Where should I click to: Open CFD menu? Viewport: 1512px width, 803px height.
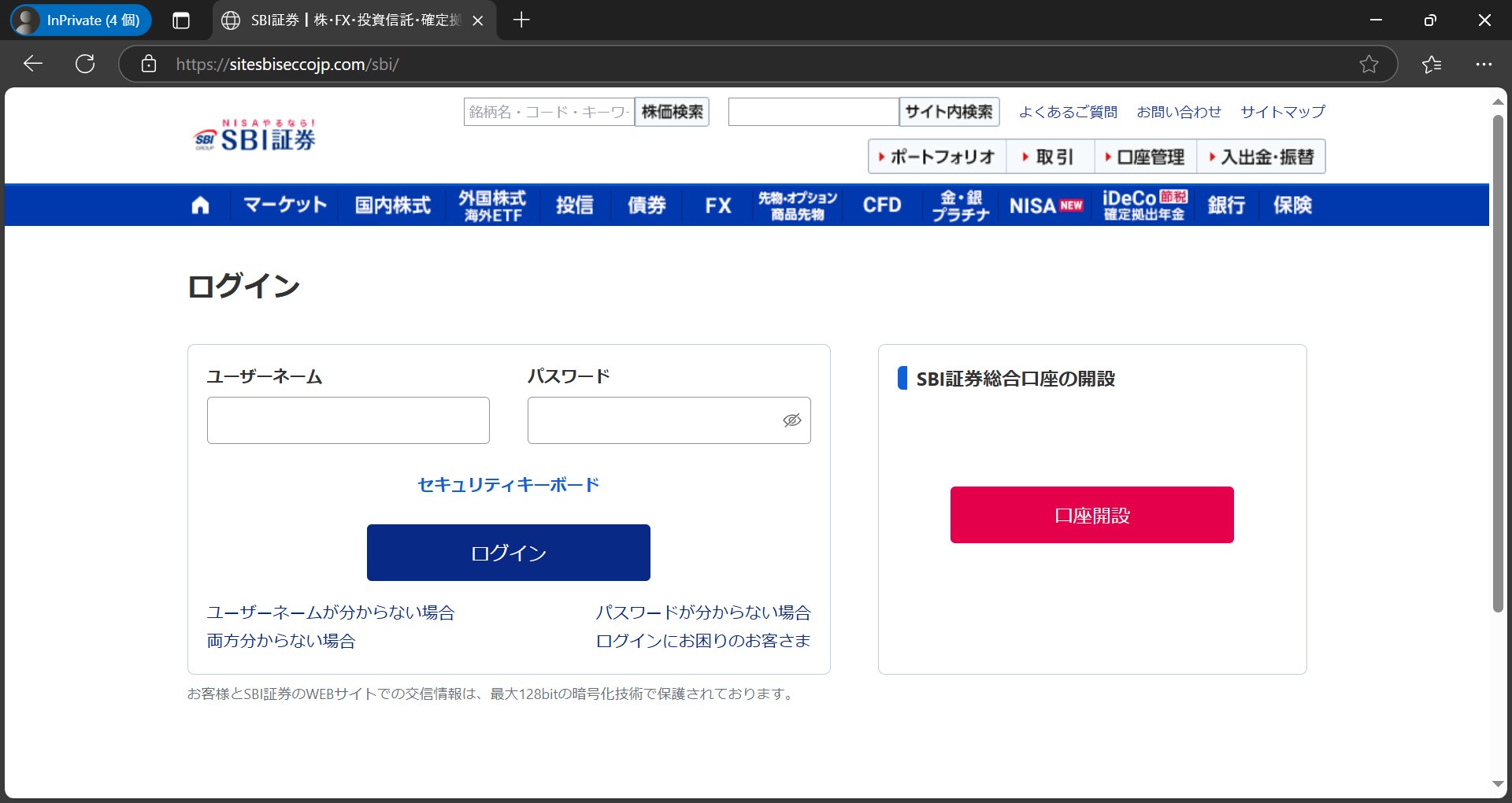(x=882, y=205)
